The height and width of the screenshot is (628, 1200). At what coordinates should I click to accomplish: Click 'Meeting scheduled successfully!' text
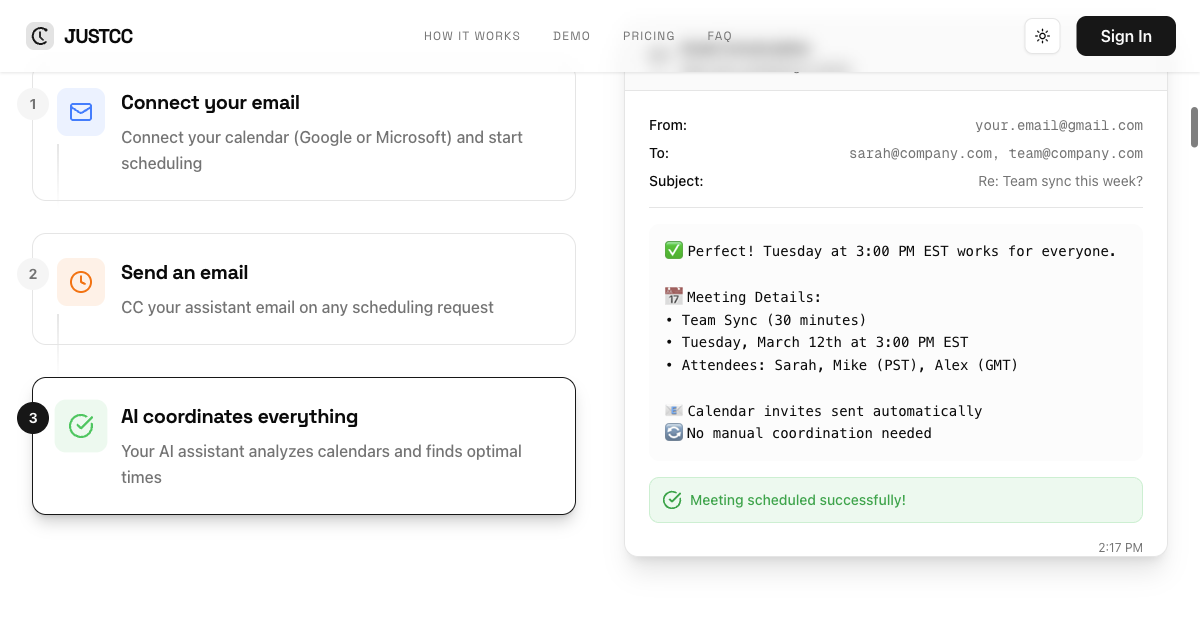pyautogui.click(x=798, y=500)
